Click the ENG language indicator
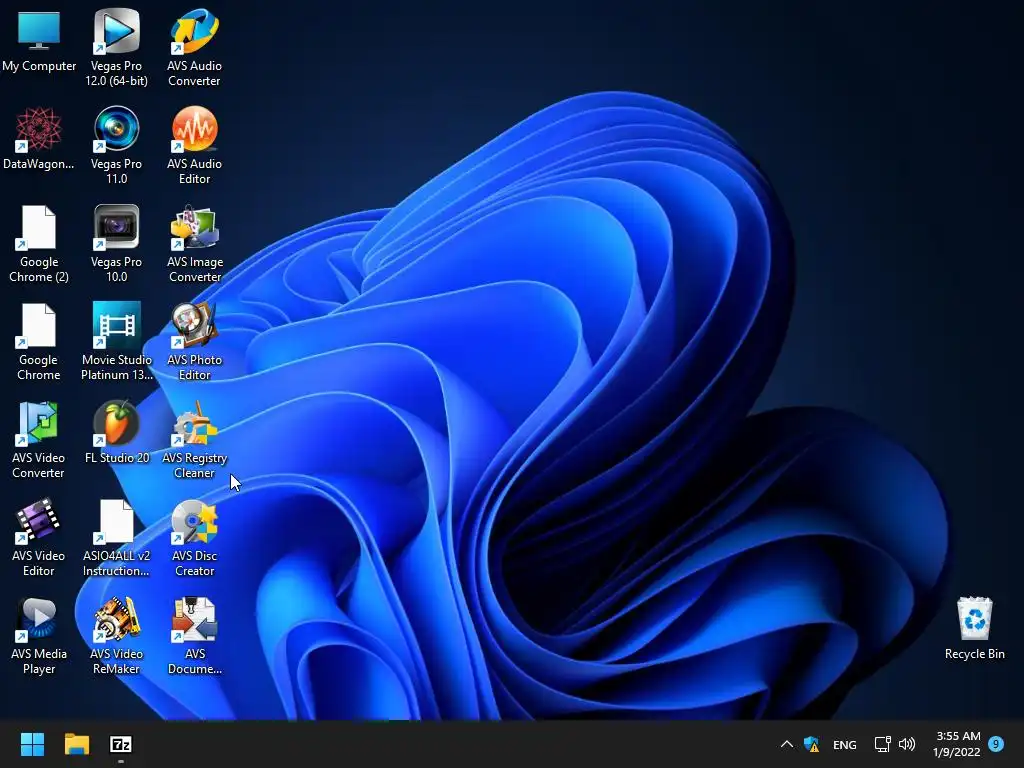Image resolution: width=1024 pixels, height=768 pixels. 844,744
